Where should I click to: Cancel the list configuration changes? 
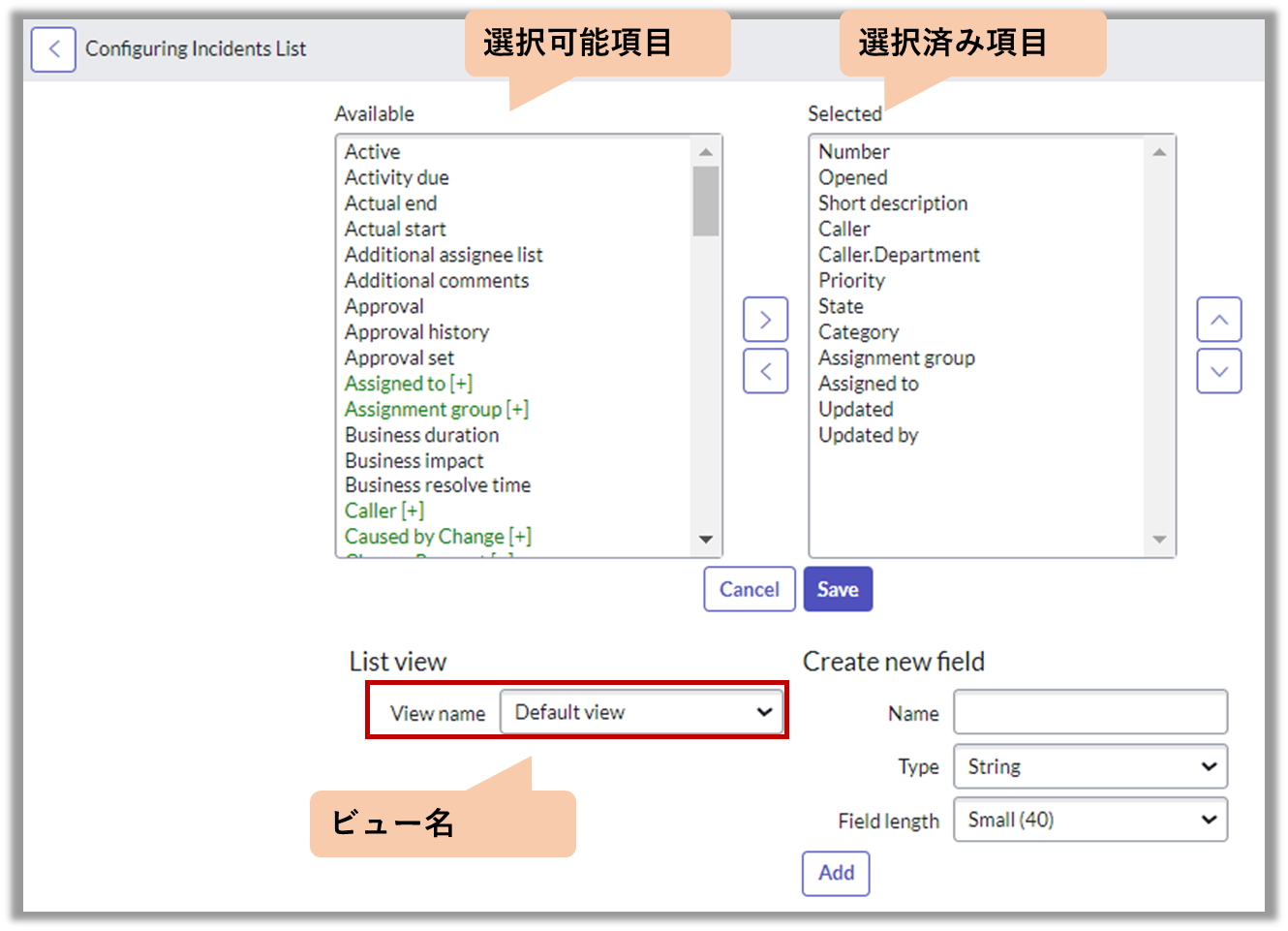click(x=749, y=589)
